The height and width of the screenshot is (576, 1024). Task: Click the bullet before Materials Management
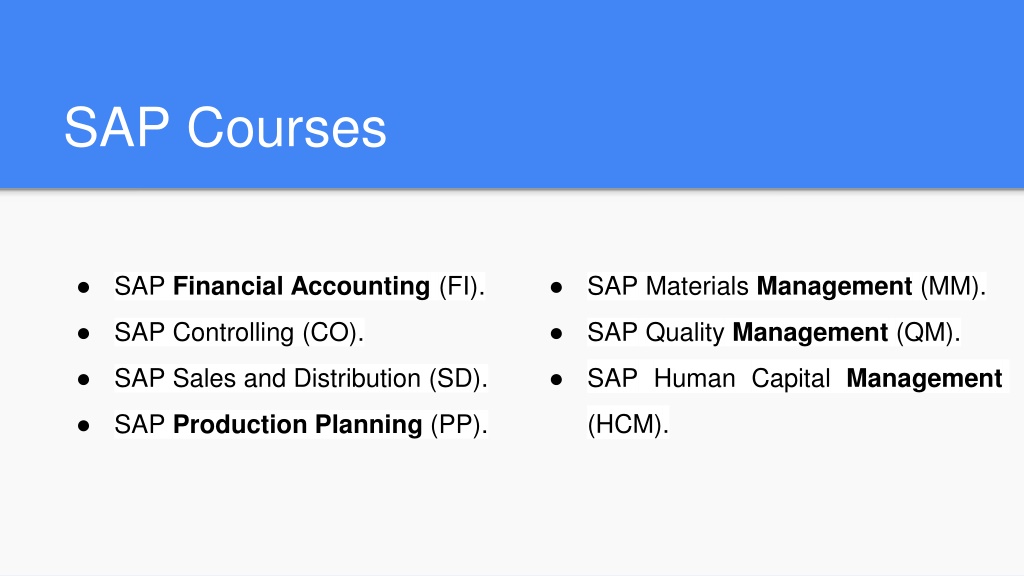(556, 287)
